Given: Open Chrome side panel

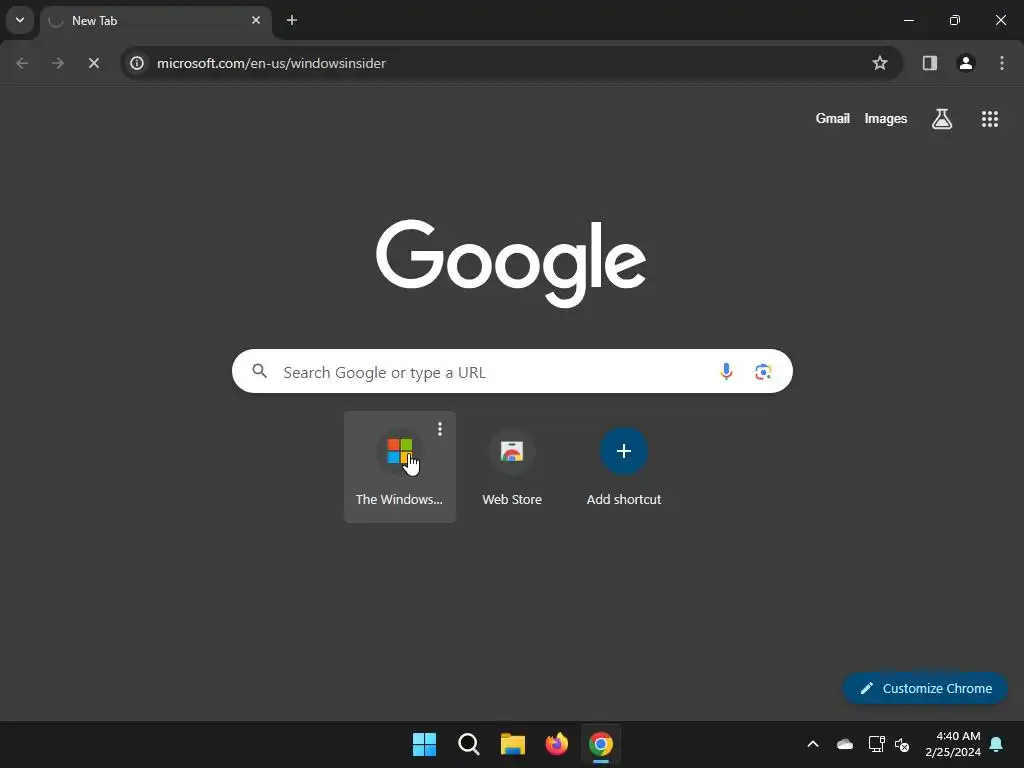Looking at the screenshot, I should [x=930, y=63].
